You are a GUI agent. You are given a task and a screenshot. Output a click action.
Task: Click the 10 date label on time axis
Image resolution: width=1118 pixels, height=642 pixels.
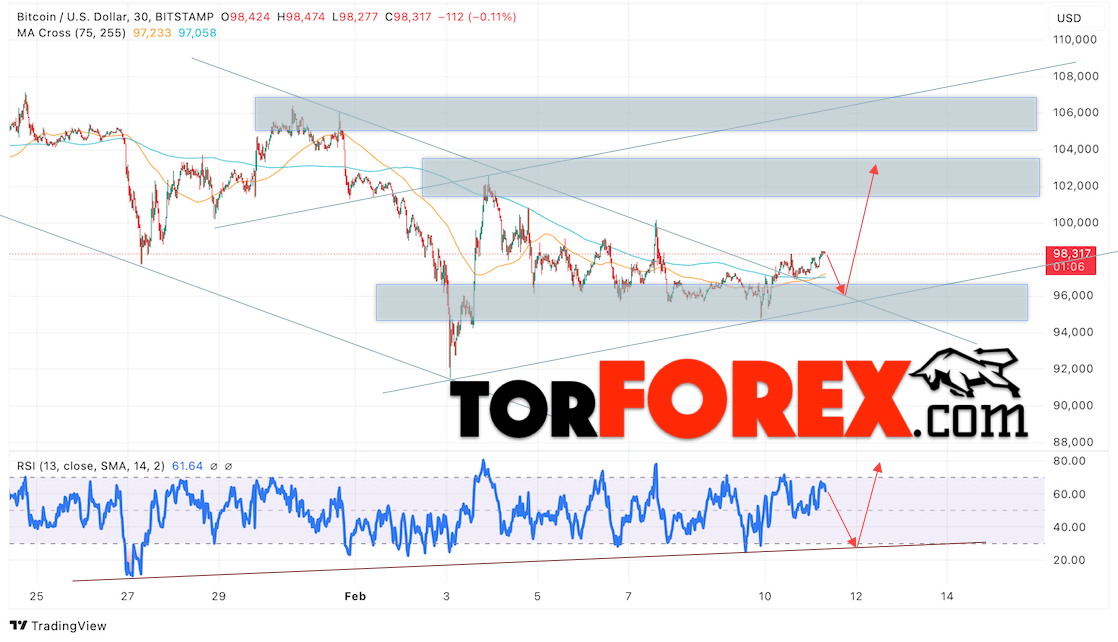(x=764, y=595)
